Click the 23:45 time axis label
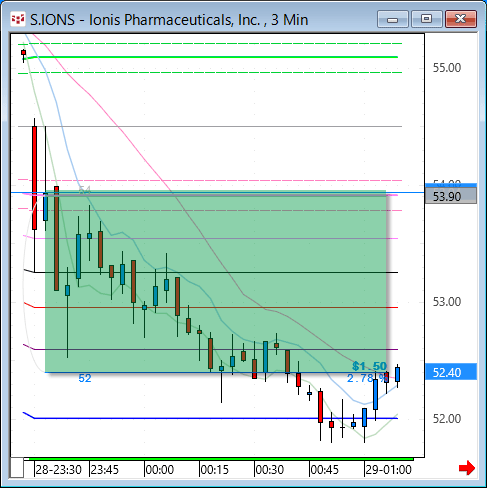Viewport: 487px width, 488px height. click(105, 470)
